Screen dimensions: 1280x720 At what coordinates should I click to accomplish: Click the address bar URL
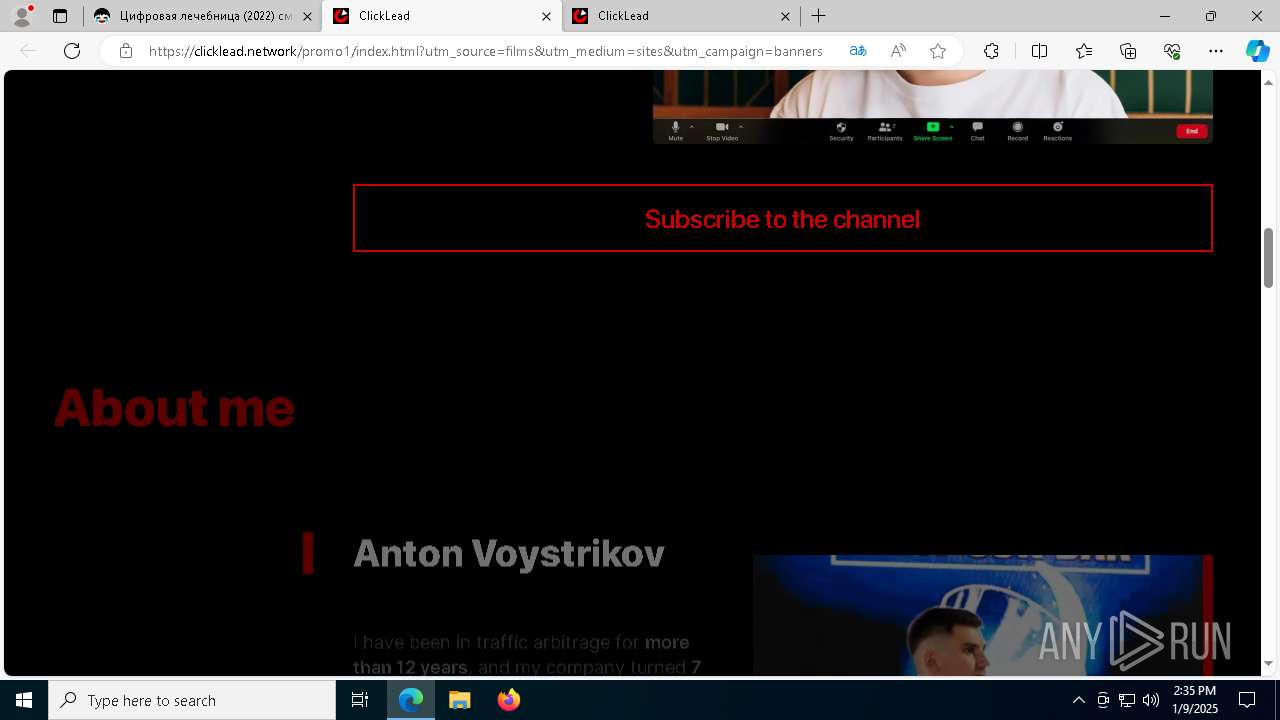tap(486, 51)
